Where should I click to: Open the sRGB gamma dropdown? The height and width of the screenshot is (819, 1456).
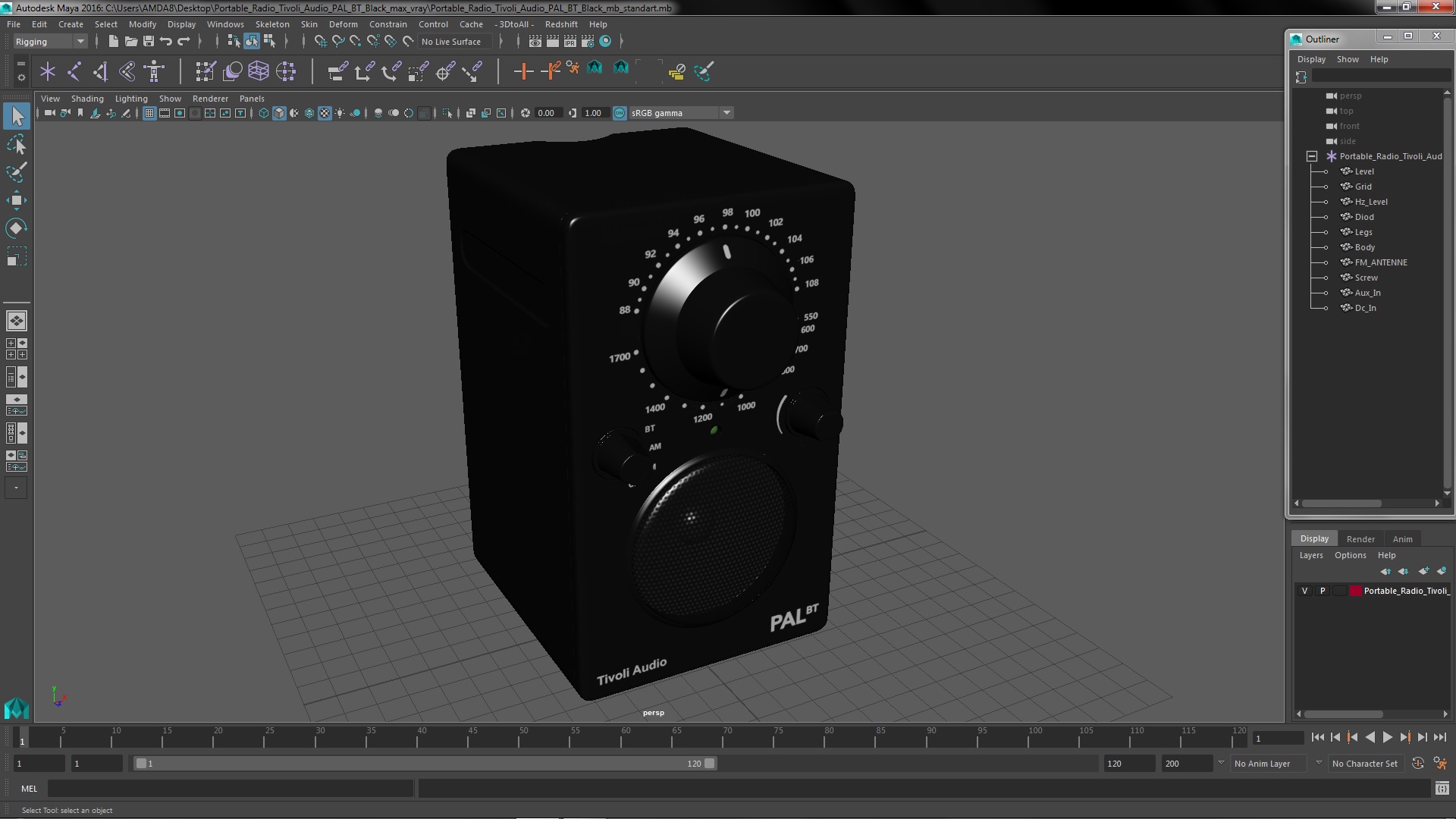pos(681,113)
